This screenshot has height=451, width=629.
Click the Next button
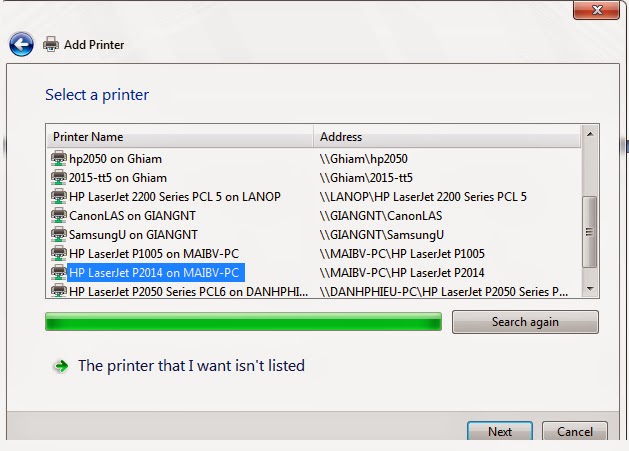[x=500, y=431]
